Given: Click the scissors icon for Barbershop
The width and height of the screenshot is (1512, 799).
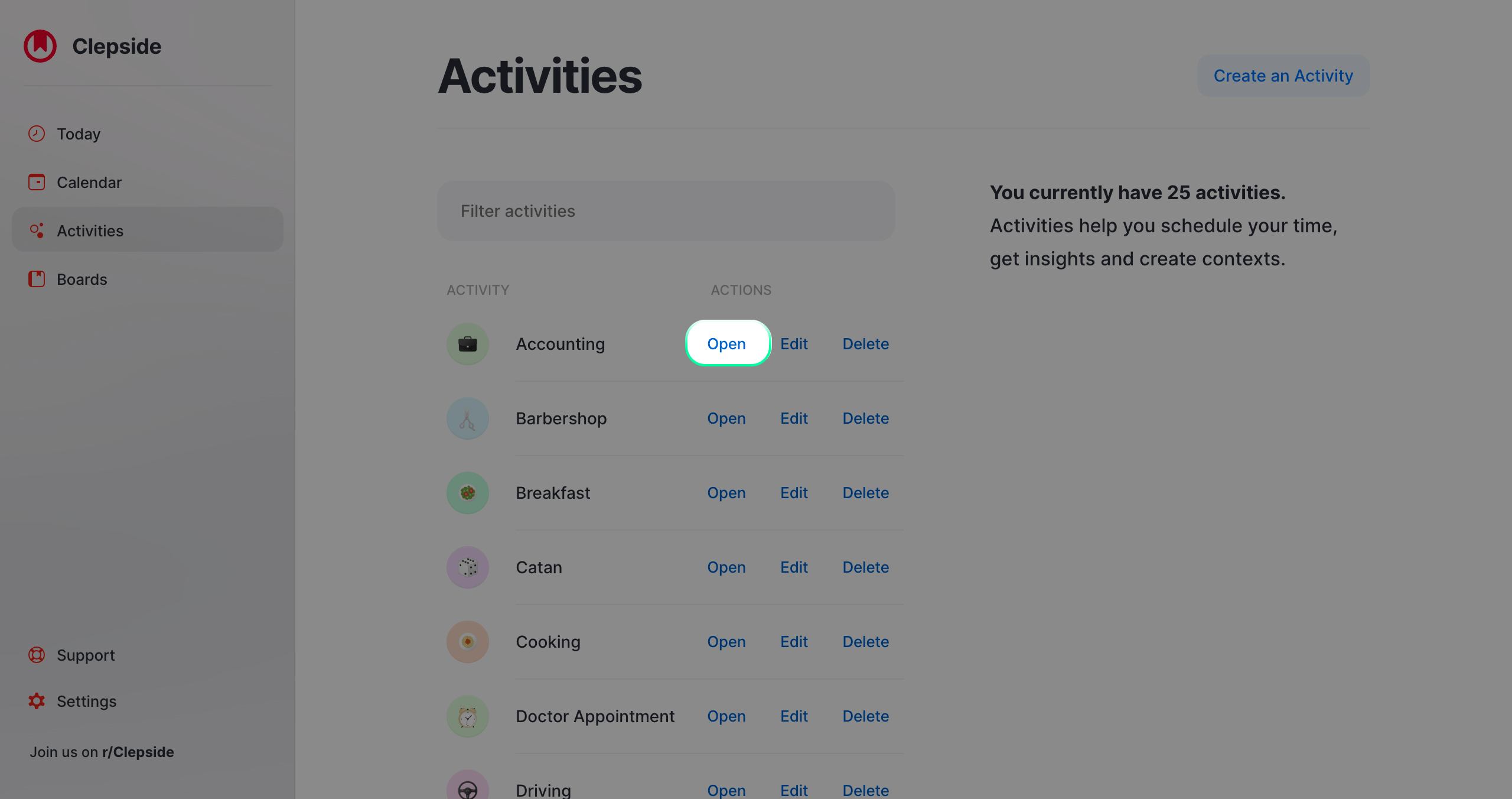Looking at the screenshot, I should pyautogui.click(x=467, y=418).
